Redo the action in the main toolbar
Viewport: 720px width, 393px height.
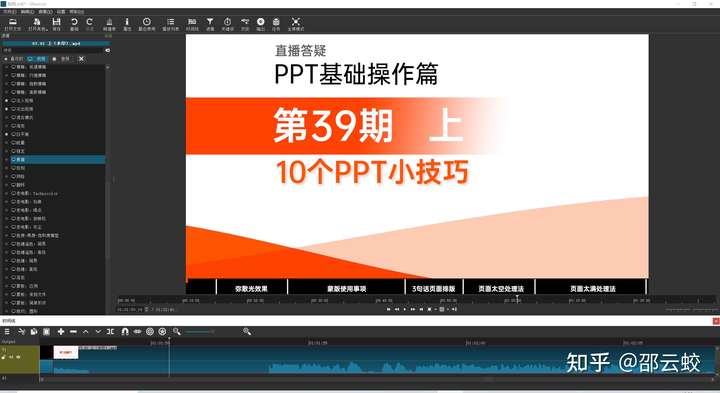click(90, 24)
